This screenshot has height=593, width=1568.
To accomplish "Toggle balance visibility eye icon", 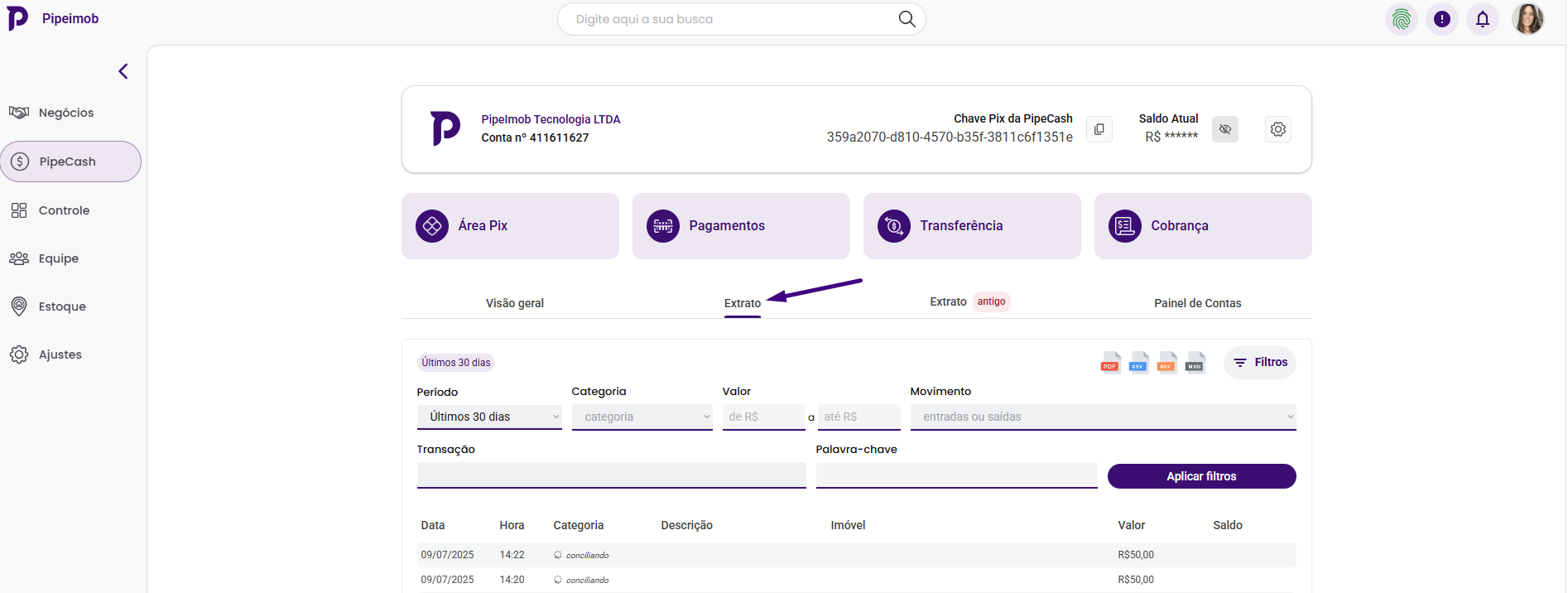I will 1224,129.
